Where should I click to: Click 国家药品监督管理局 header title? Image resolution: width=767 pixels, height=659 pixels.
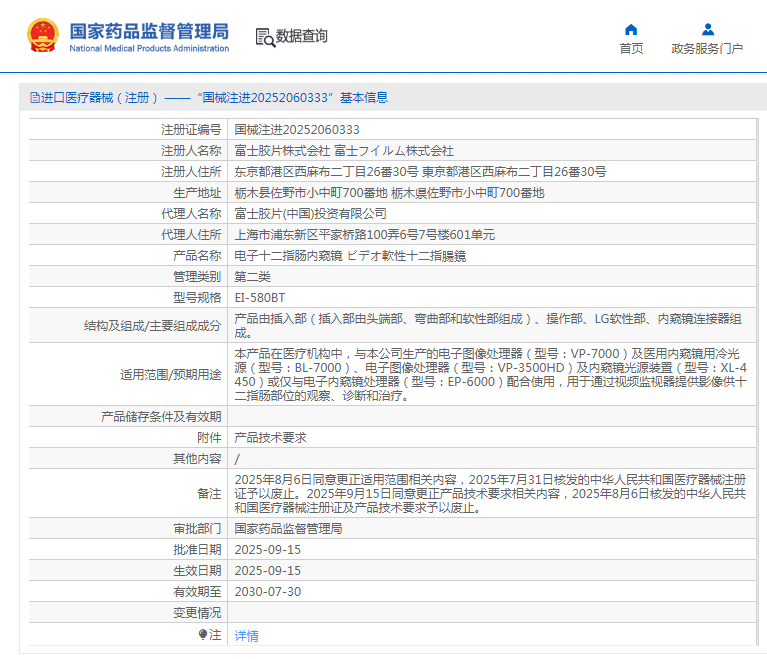coord(149,31)
